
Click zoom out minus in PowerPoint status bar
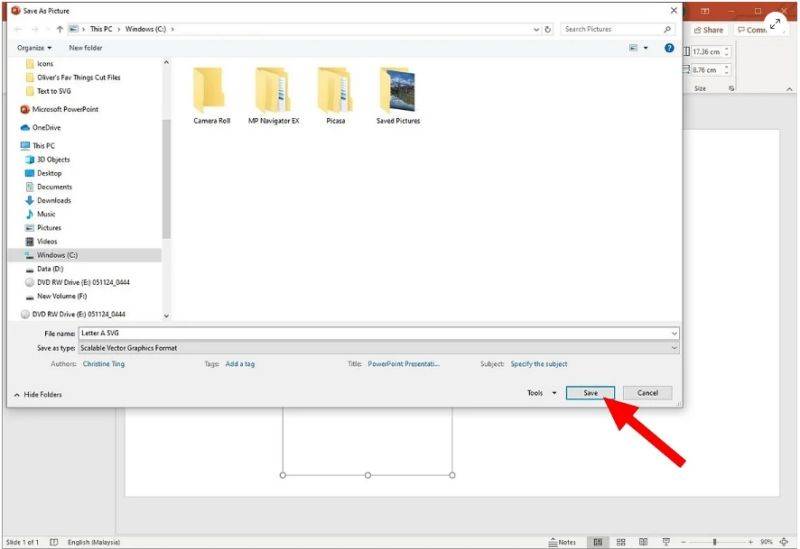[683, 542]
